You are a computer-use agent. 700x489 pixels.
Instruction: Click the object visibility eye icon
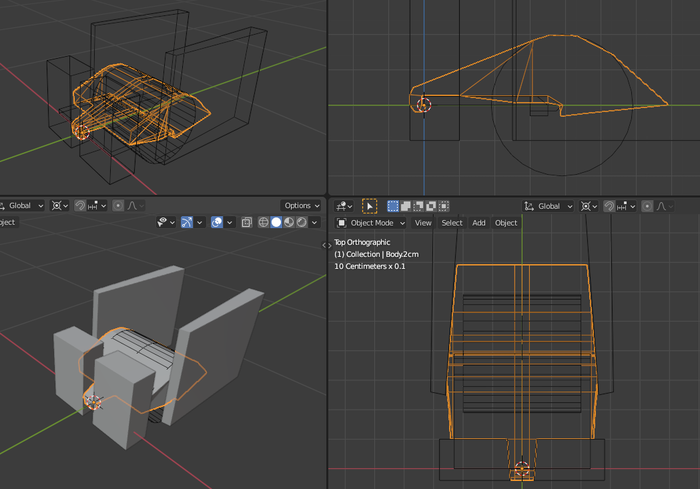[x=163, y=222]
